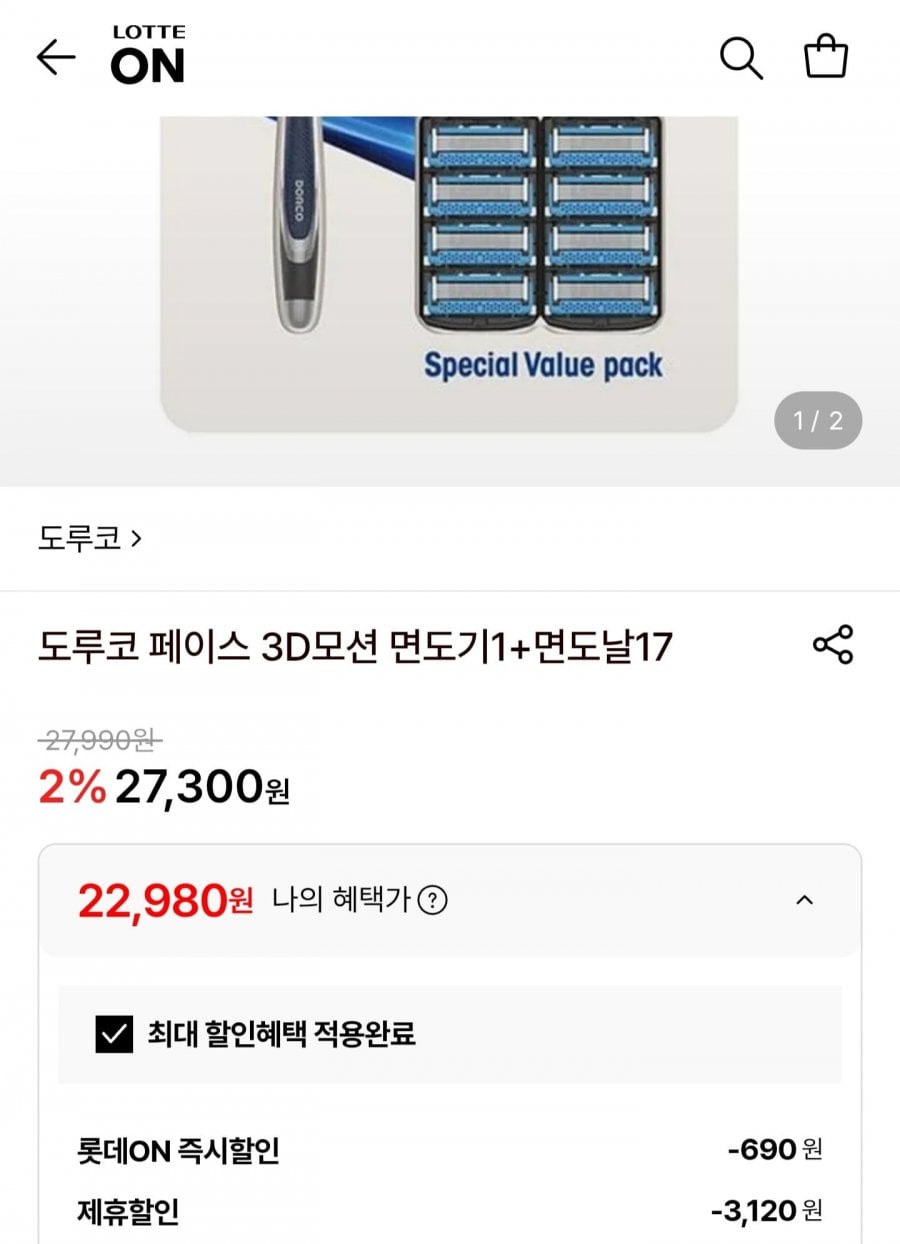
Task: Tap the 롯데ON 즉시할인 row
Action: [x=450, y=1150]
